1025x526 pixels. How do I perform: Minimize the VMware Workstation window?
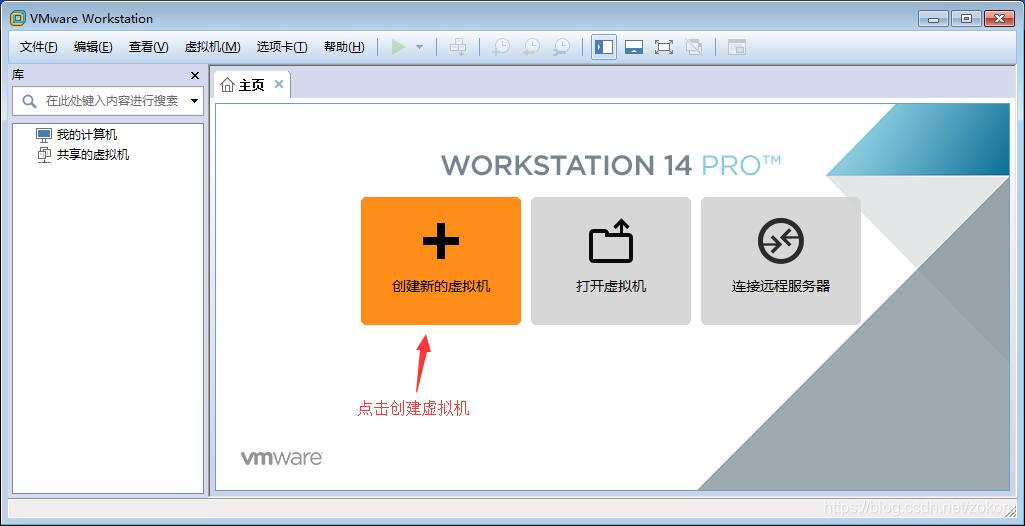(933, 19)
